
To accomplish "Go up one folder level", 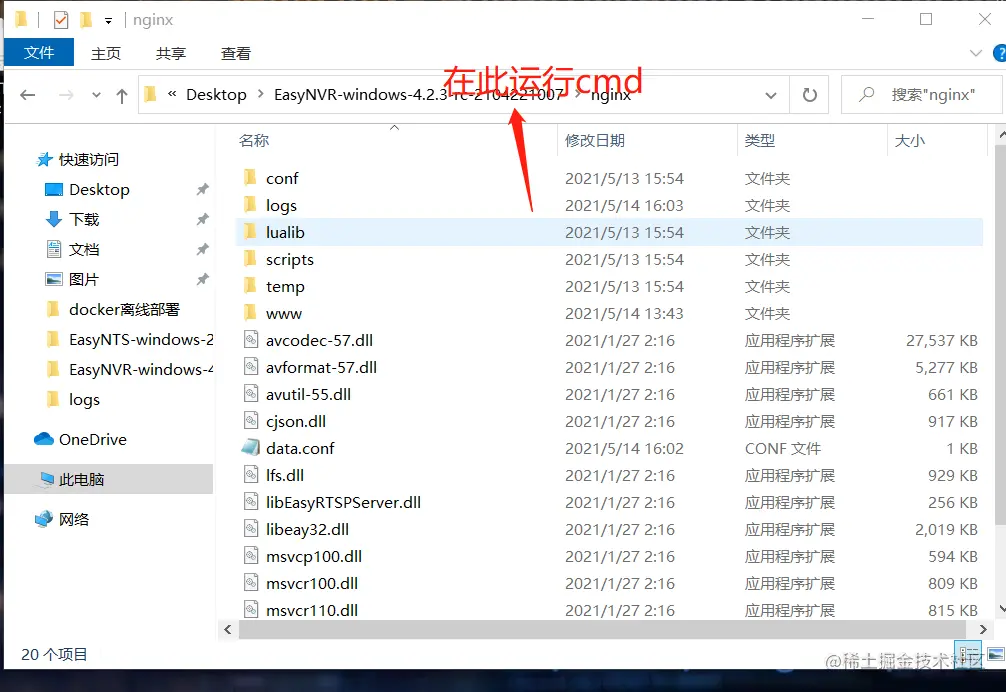I will coord(122,96).
